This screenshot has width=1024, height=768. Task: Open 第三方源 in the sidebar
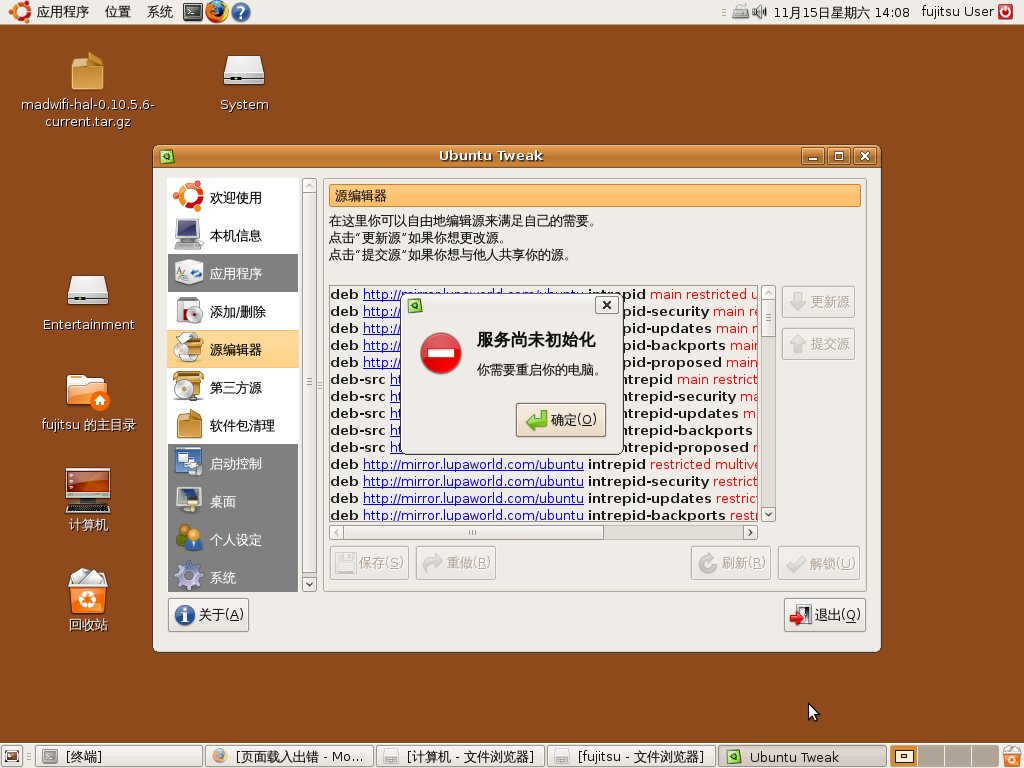point(233,387)
